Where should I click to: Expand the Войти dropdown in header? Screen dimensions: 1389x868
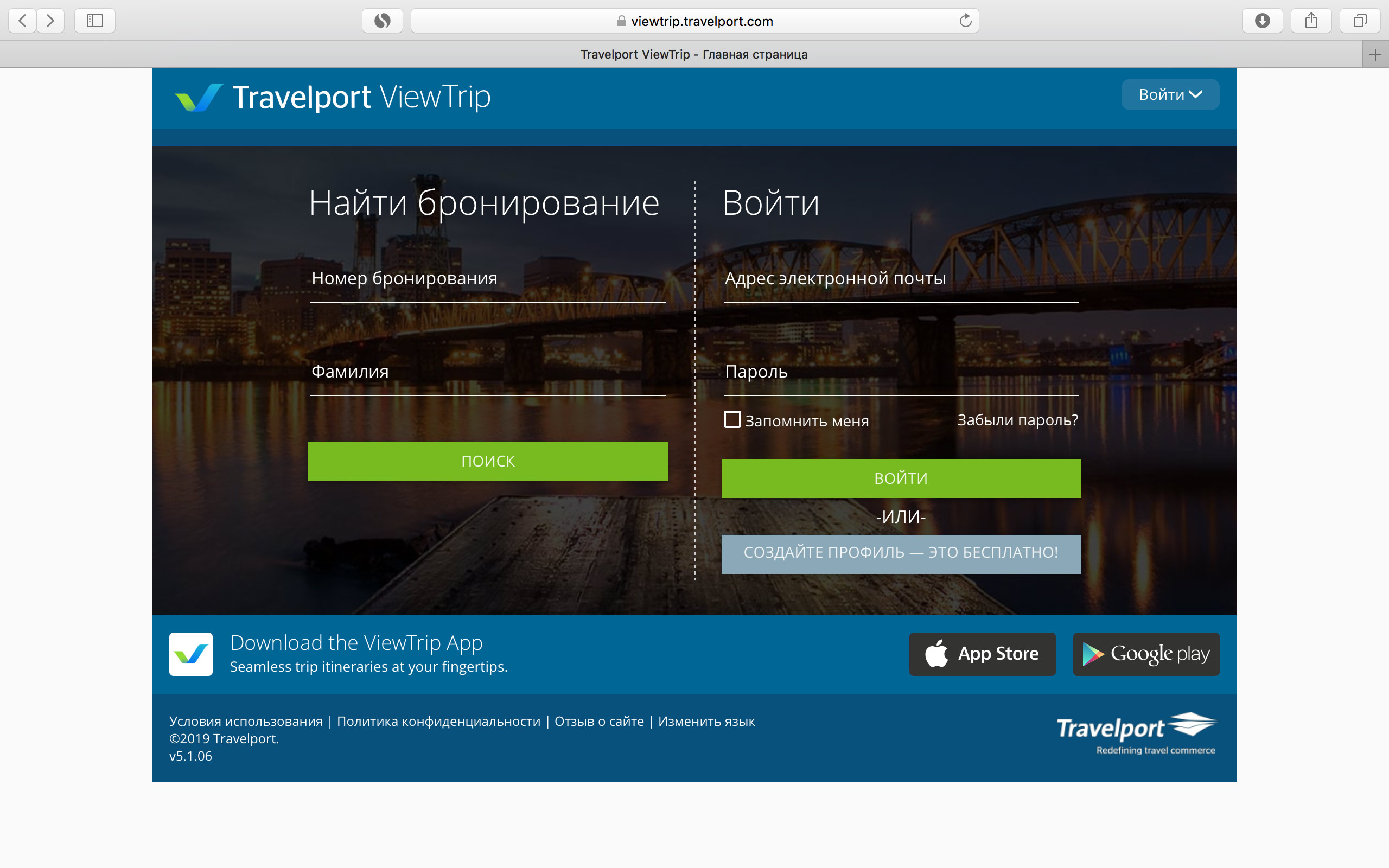(x=1170, y=95)
